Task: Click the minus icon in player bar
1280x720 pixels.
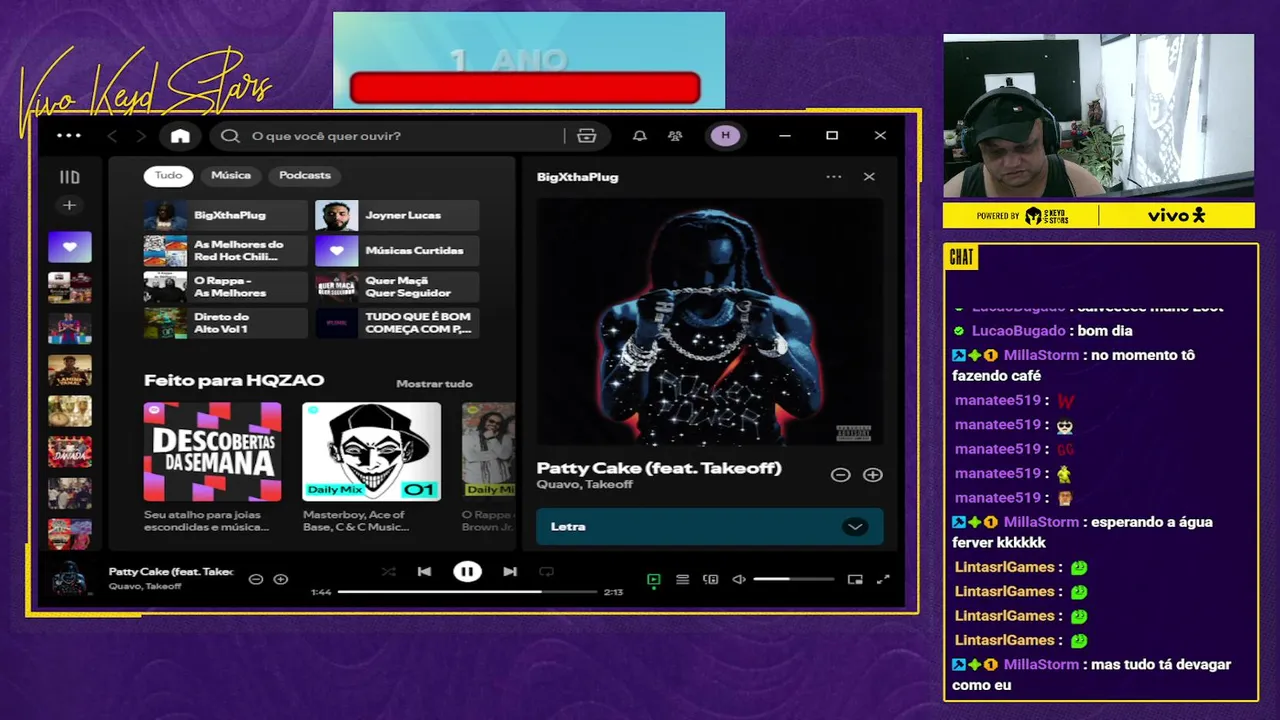Action: coord(256,579)
